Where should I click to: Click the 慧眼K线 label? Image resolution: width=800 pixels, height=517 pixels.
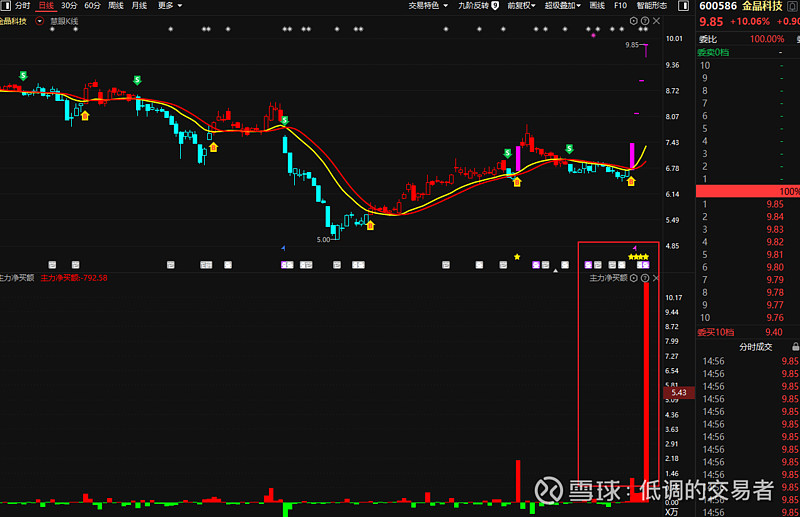64,21
